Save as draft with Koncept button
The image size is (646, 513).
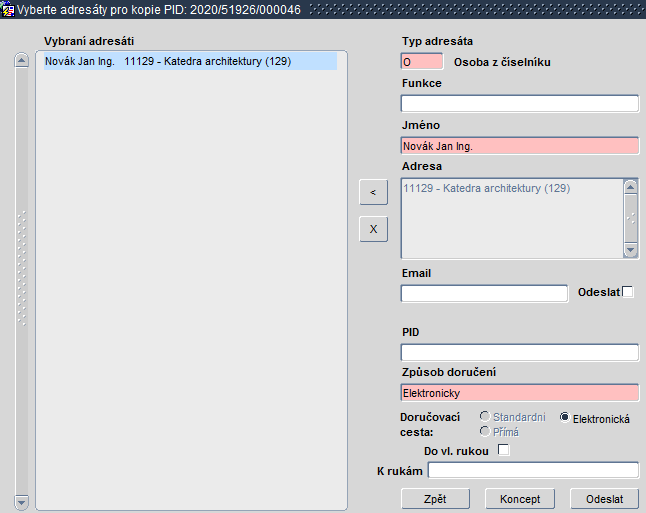pos(520,499)
